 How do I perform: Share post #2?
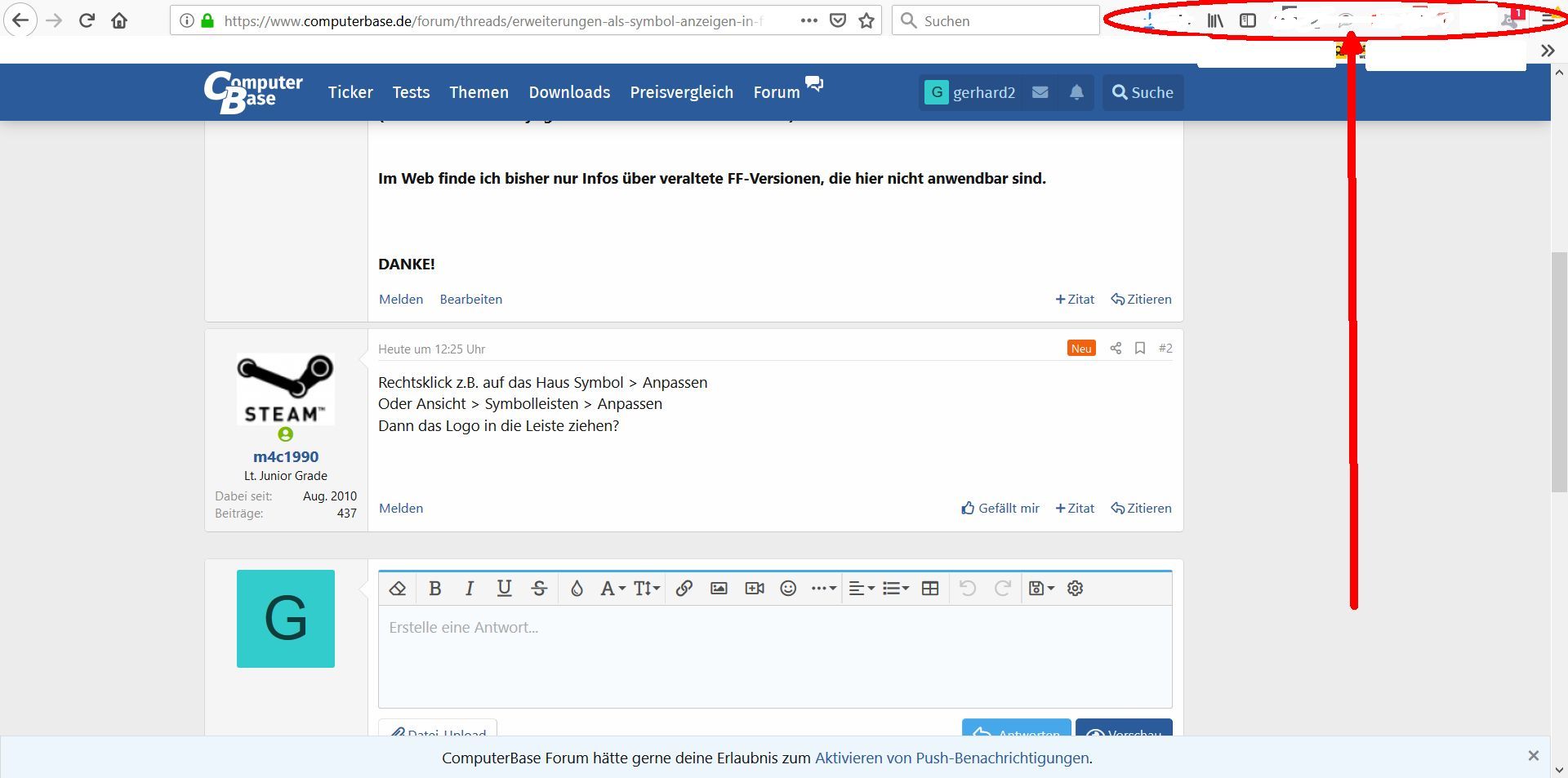point(1116,349)
